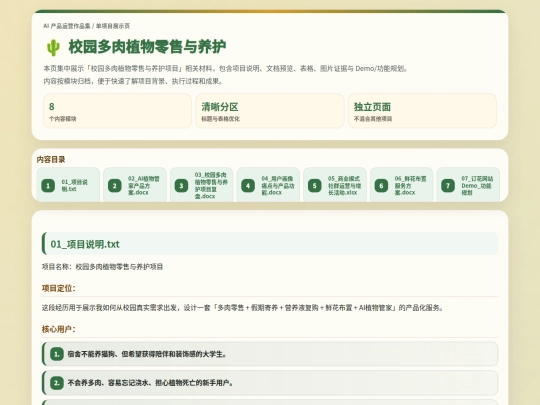This screenshot has width=540, height=405.
Task: Select the 04_用户画像痛点与产品功能.docx entry
Action: 268,185
